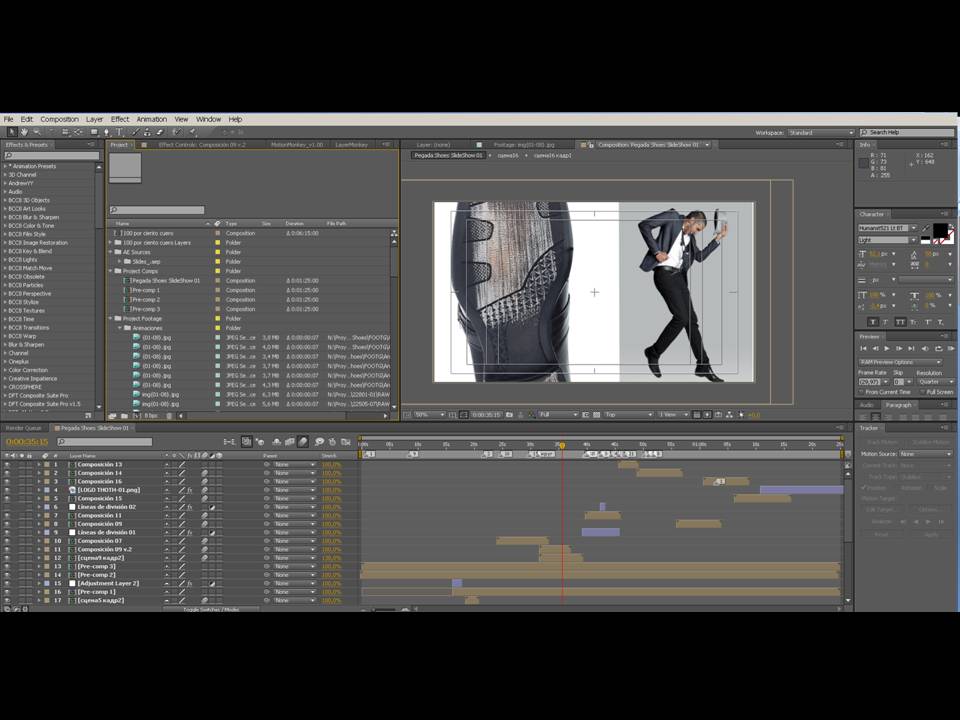Image resolution: width=960 pixels, height=720 pixels.
Task: Toggle the Full Screen checkbox in Preview
Action: 923,392
